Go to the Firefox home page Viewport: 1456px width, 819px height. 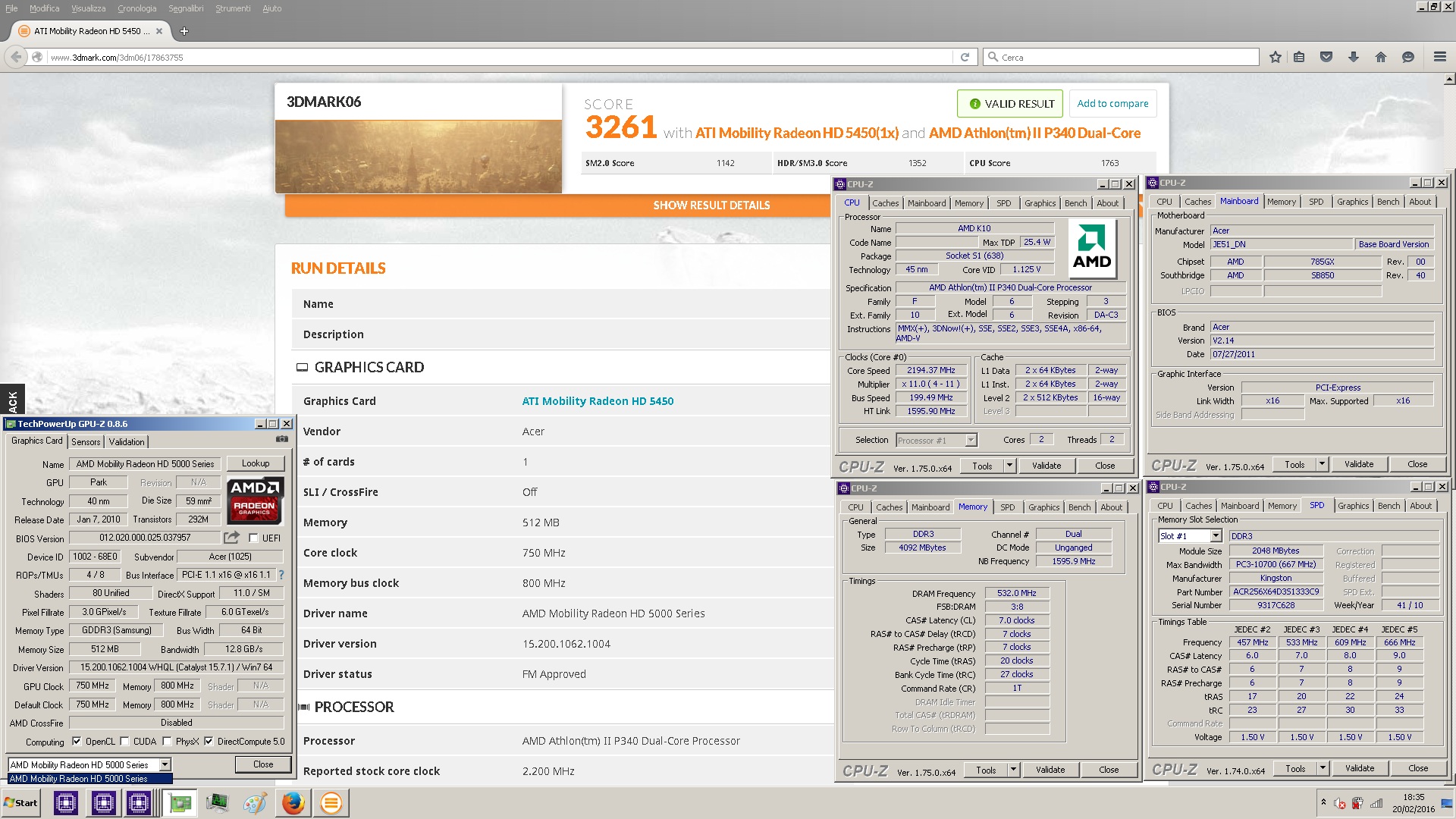1381,57
